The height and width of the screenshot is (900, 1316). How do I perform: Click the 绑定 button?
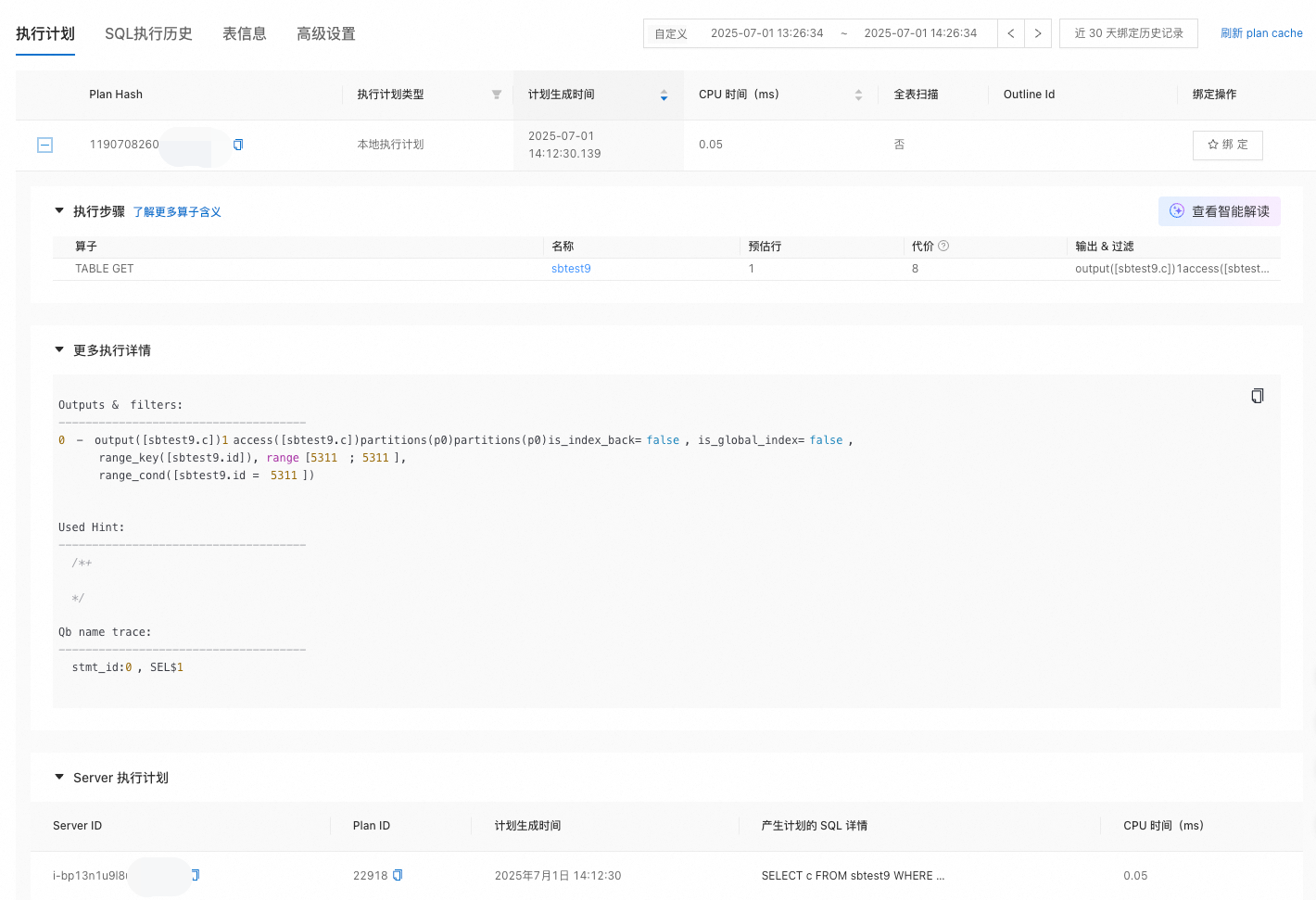coord(1227,145)
